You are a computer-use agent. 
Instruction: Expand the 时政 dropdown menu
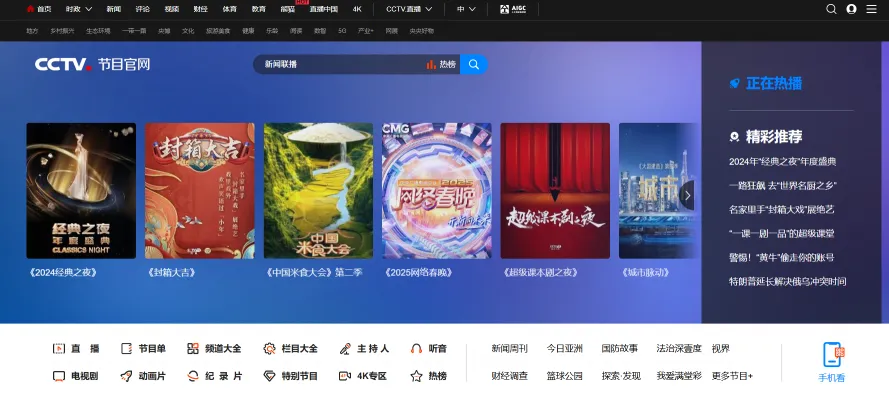(x=79, y=9)
